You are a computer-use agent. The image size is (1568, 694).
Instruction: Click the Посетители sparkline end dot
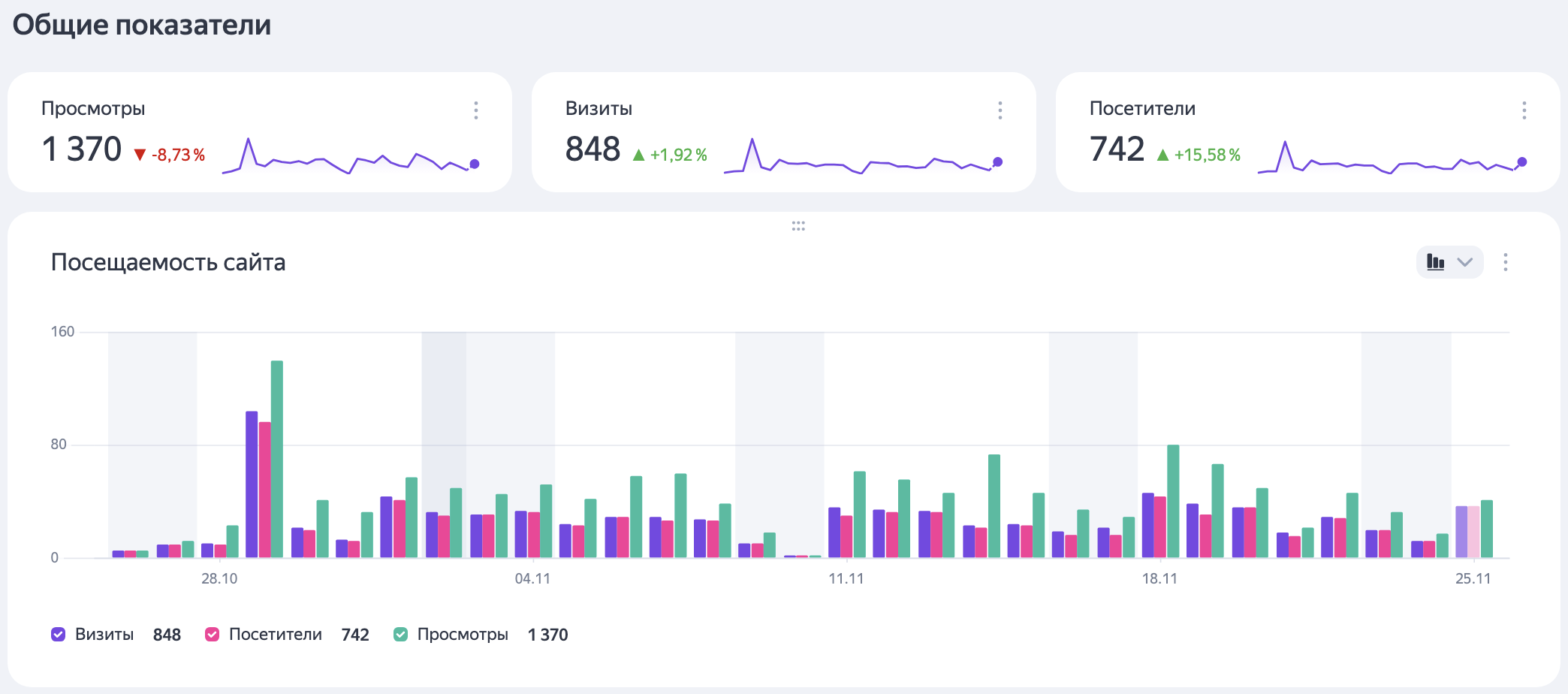1521,162
